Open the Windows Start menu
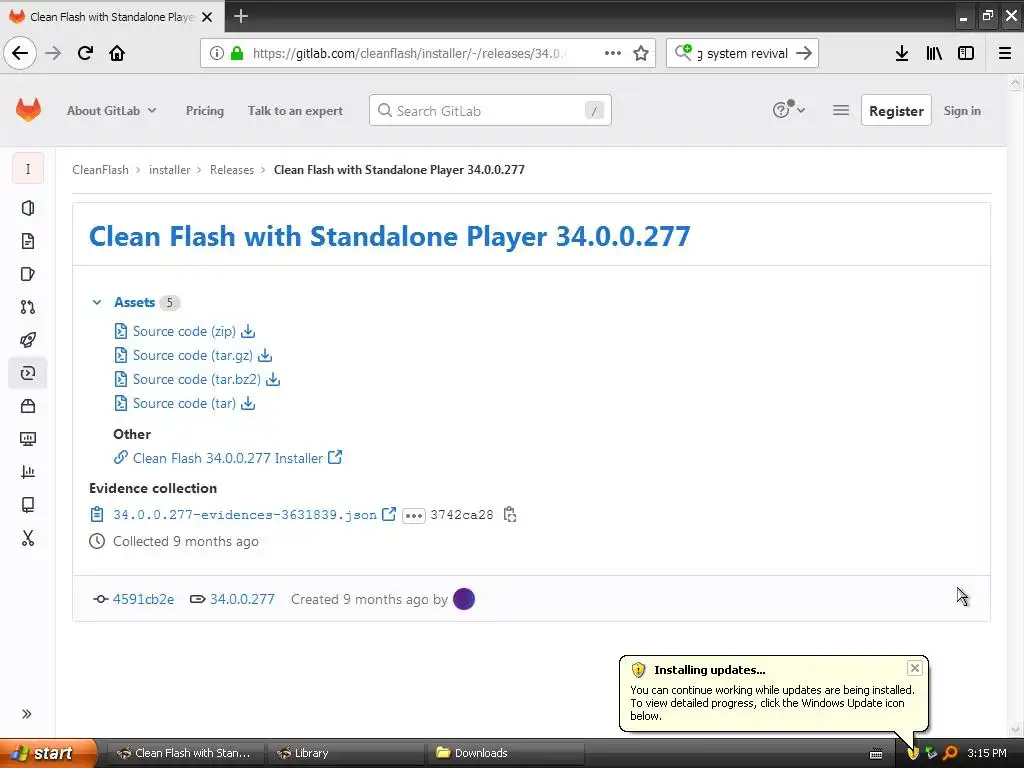 pos(47,753)
